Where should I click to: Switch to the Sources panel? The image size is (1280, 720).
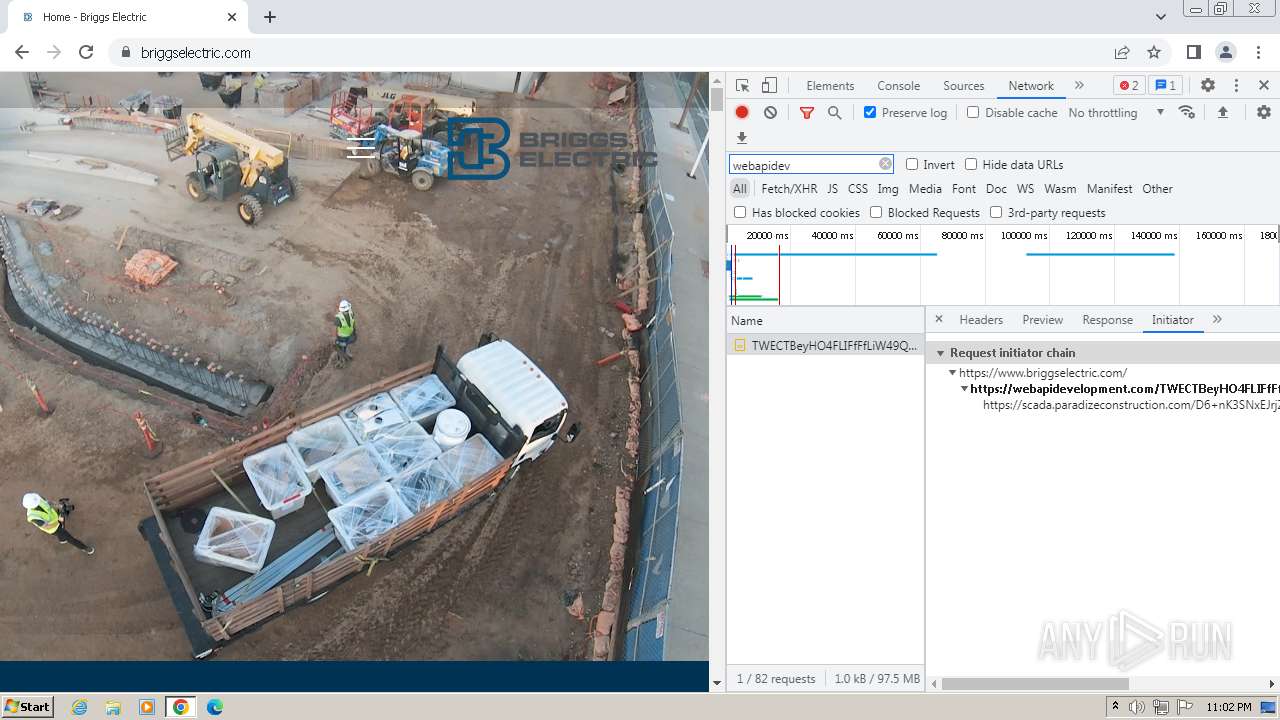tap(964, 85)
